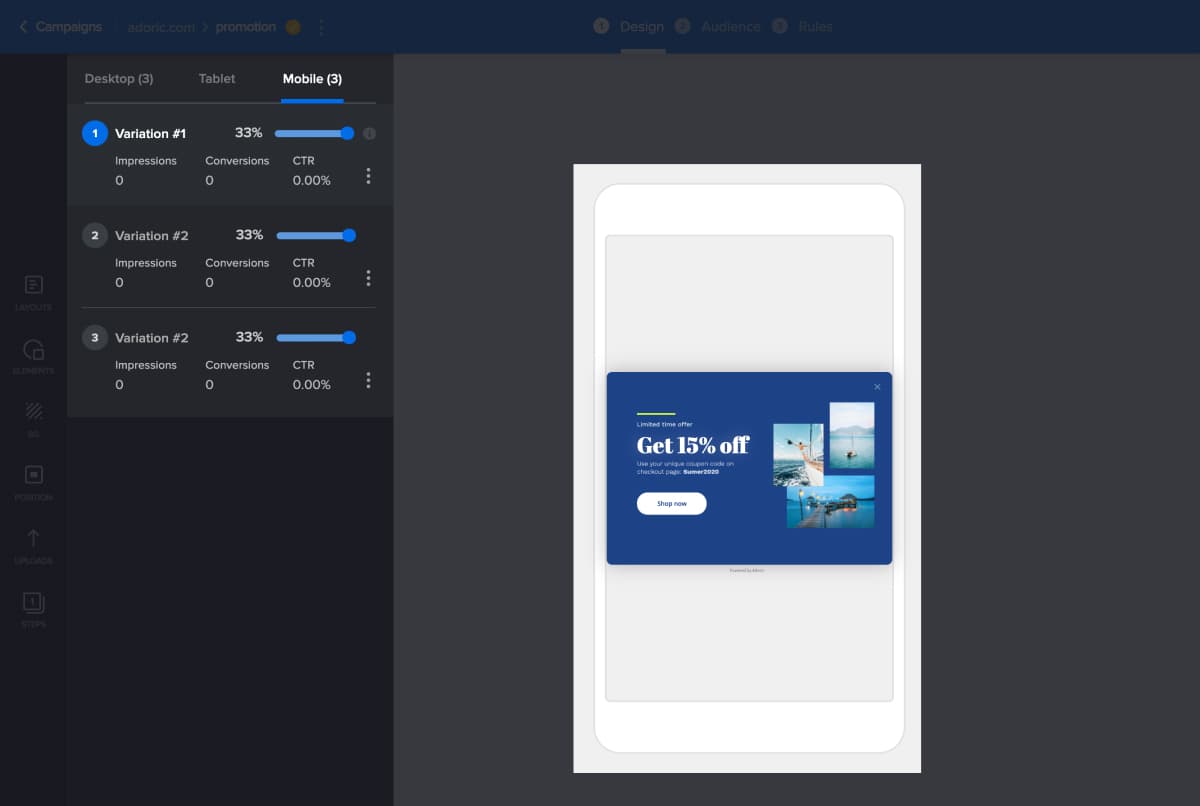
Task: Select variation badge number 1
Action: (95, 133)
